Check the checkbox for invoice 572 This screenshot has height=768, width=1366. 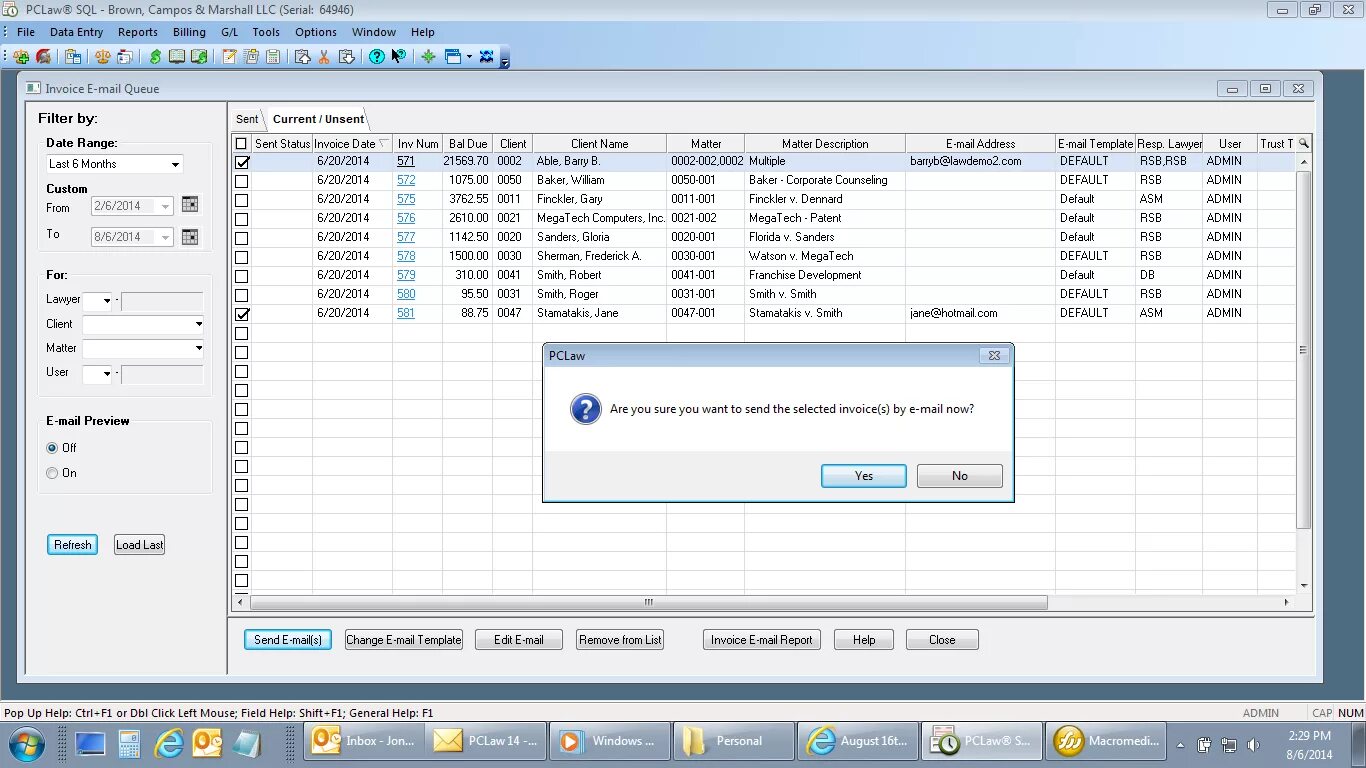click(241, 181)
